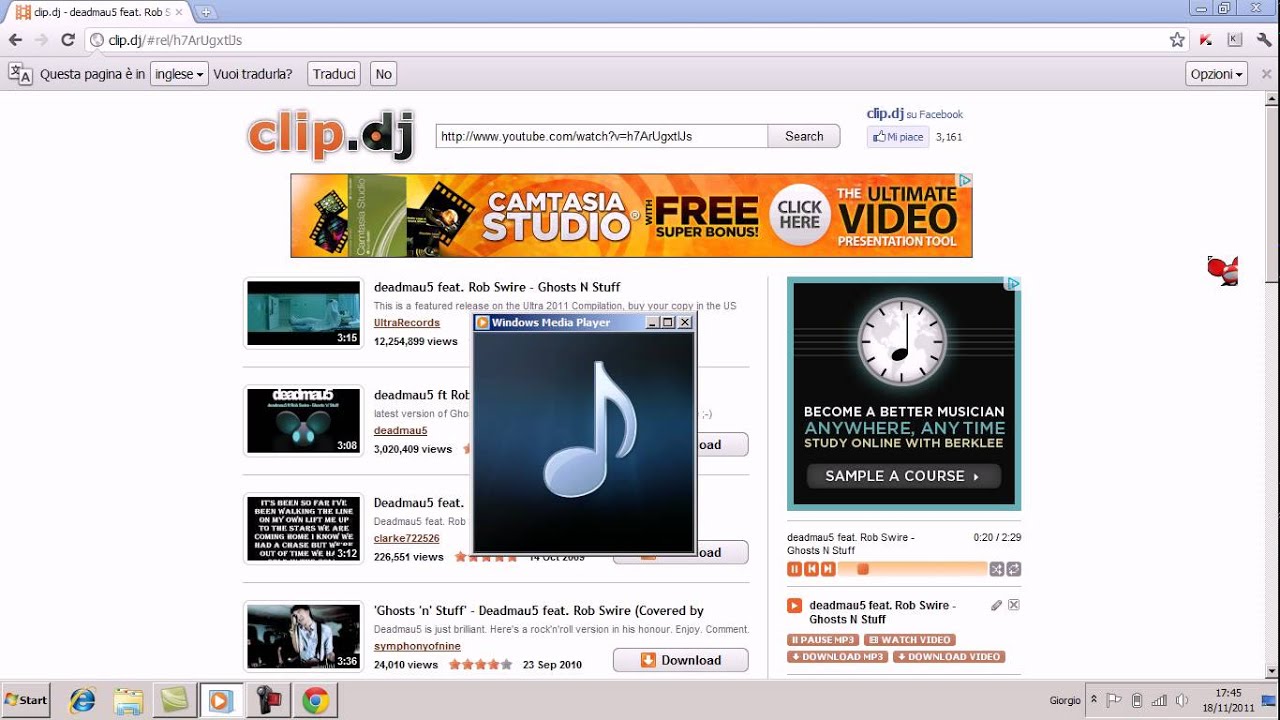Click the virtual keyboard K extension icon
This screenshot has width=1280, height=720.
pyautogui.click(x=1235, y=40)
